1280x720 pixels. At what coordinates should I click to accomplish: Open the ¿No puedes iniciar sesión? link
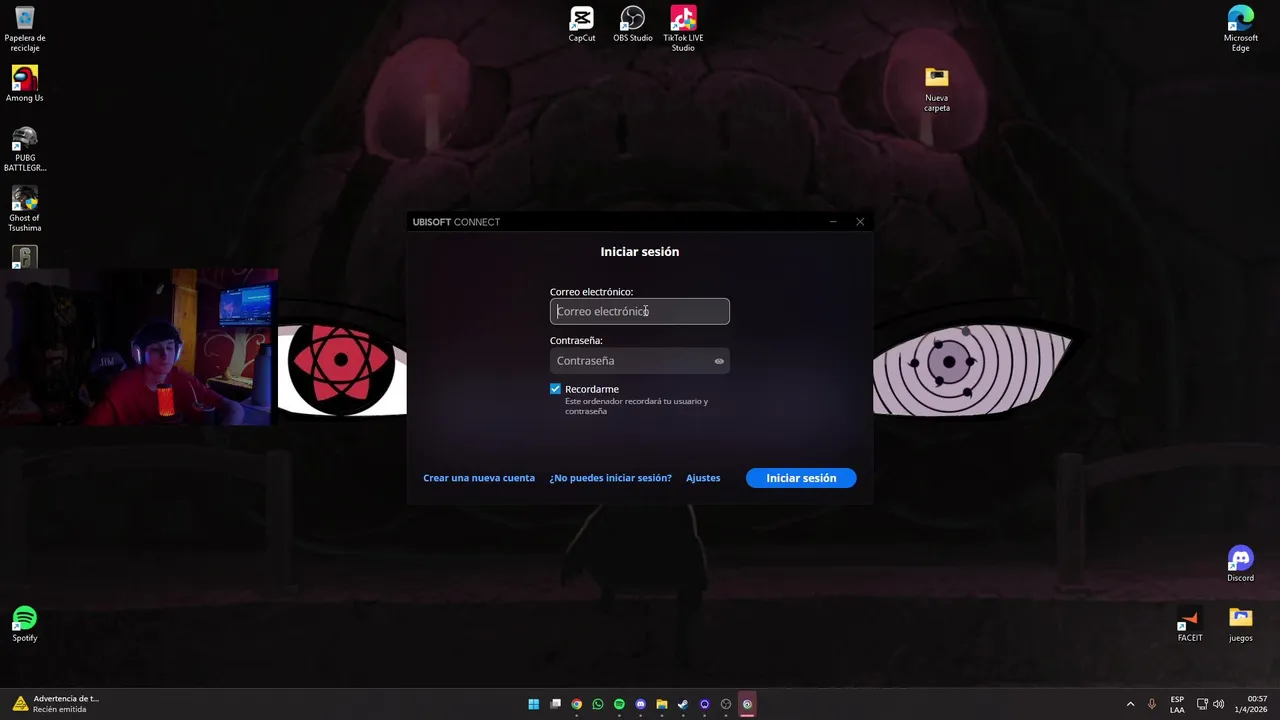(611, 478)
